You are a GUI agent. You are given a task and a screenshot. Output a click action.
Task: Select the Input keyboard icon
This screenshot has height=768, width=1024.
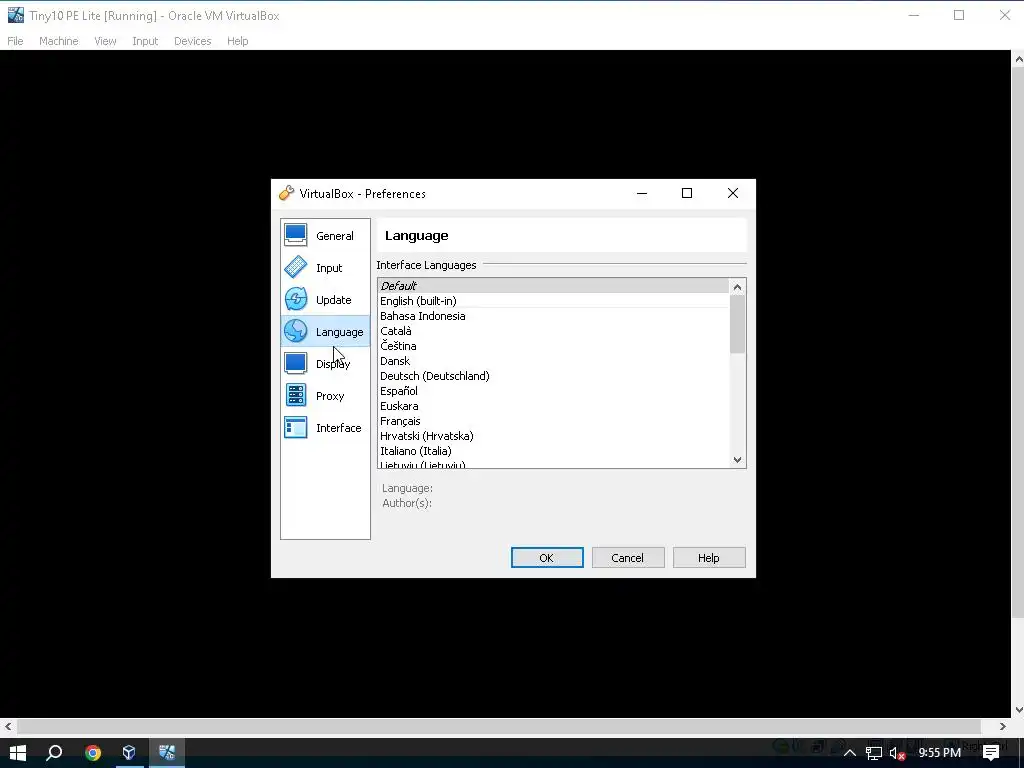click(295, 267)
